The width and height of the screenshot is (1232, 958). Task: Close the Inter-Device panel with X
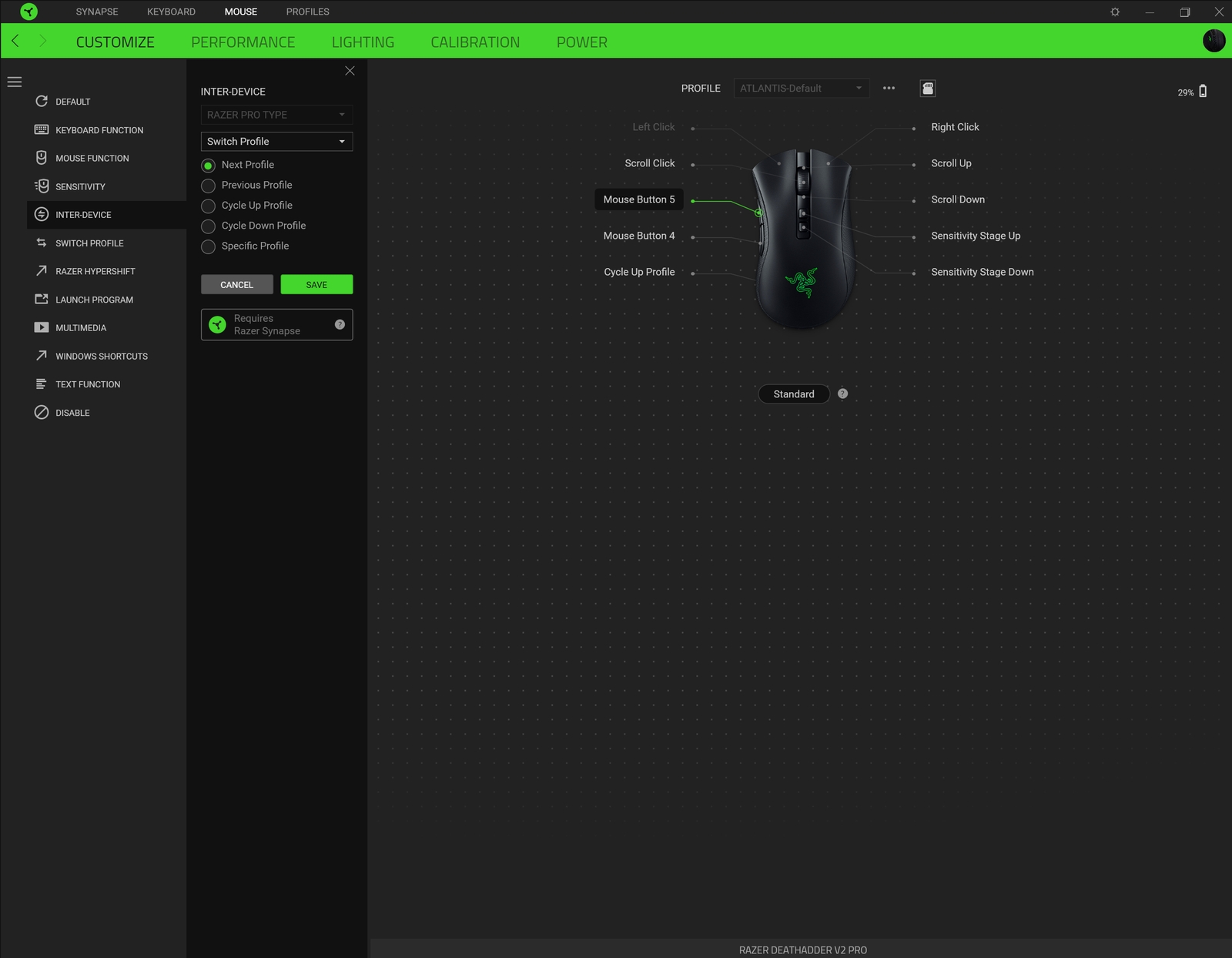click(x=350, y=71)
